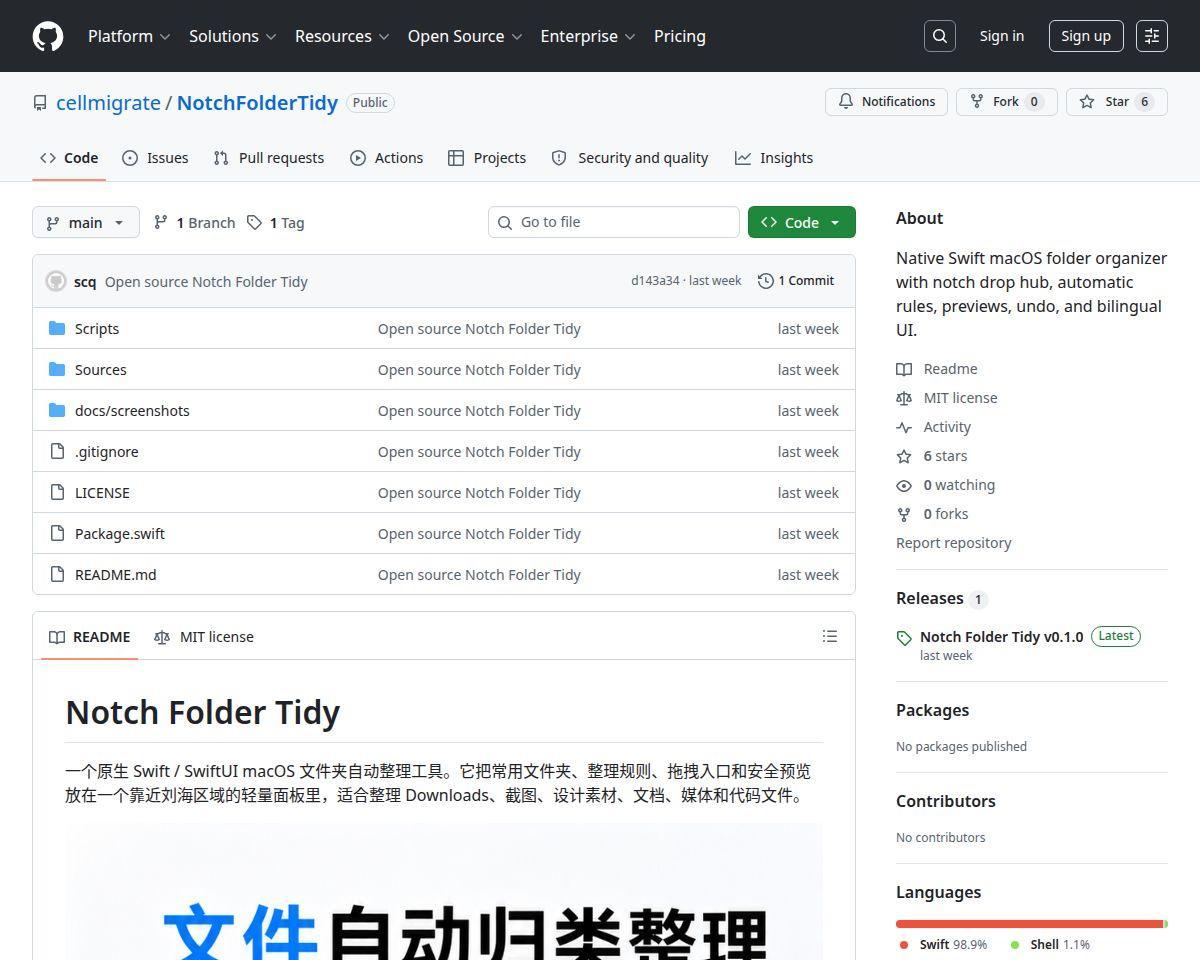
Task: Switch to the Pull requests tab
Action: coord(269,158)
